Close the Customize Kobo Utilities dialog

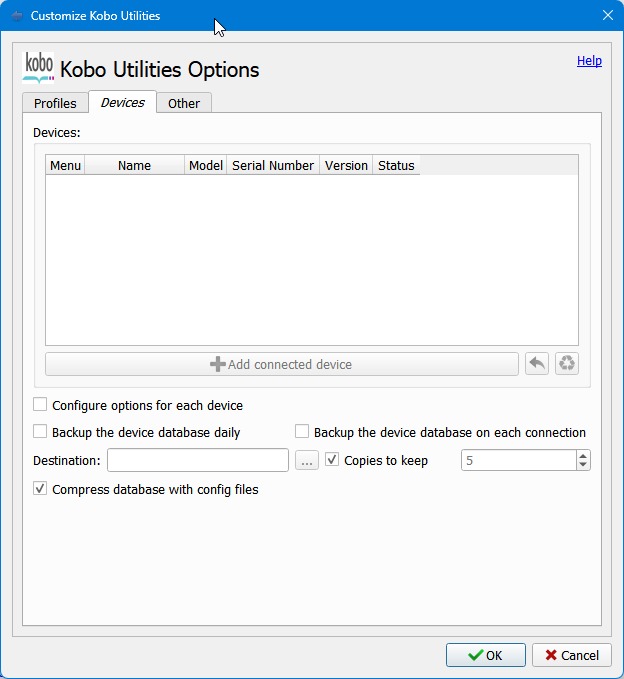point(608,15)
